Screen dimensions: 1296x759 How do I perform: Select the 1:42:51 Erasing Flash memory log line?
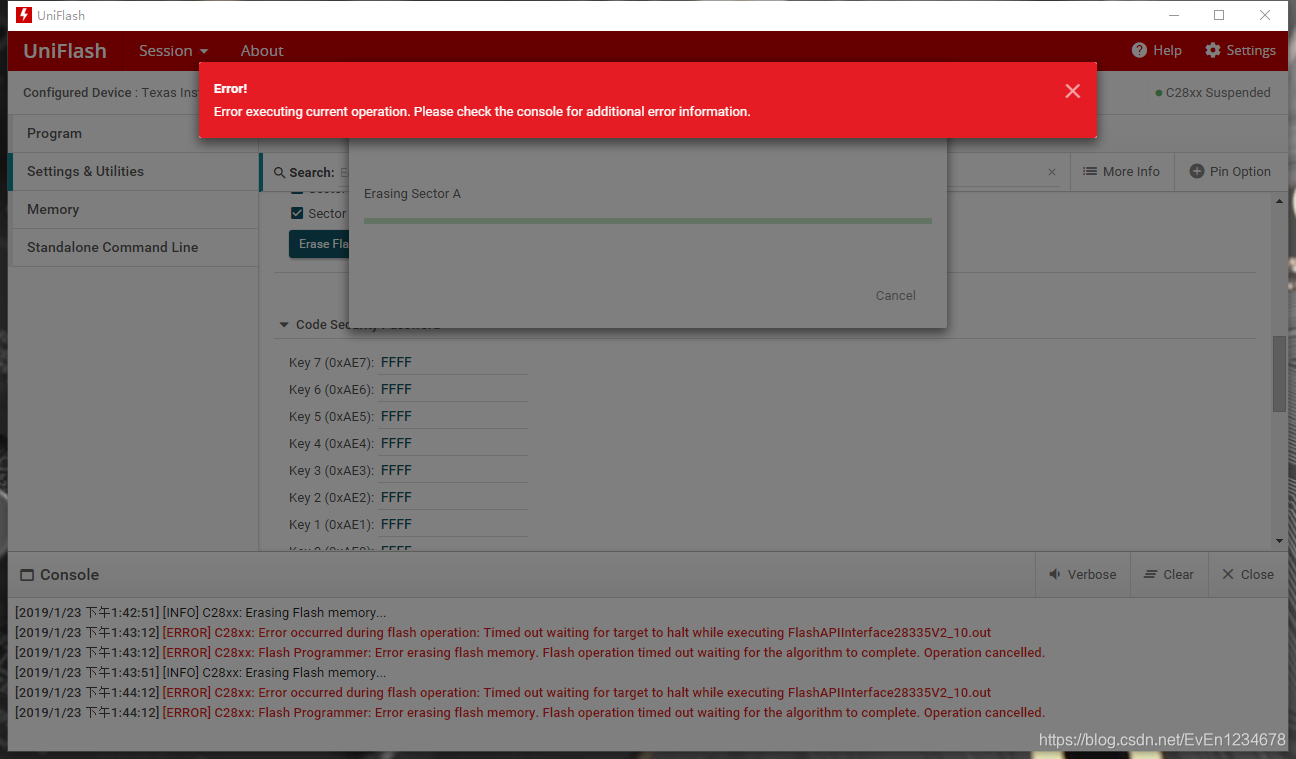[200, 613]
